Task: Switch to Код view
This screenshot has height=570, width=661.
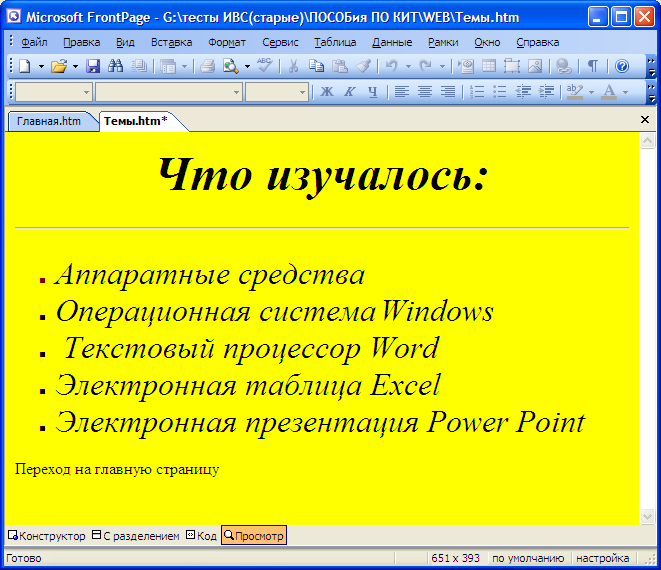Action: click(202, 536)
